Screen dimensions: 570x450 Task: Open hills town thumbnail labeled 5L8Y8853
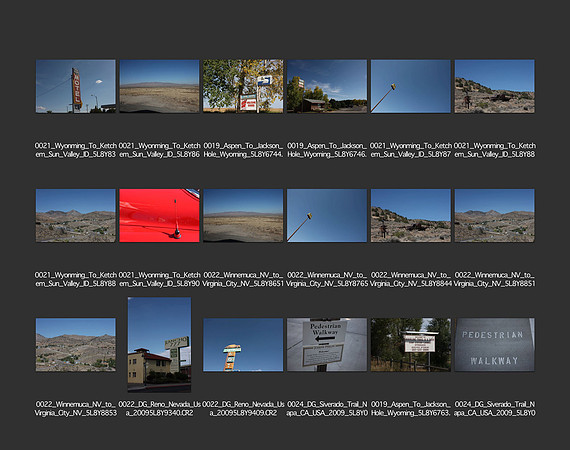point(76,345)
